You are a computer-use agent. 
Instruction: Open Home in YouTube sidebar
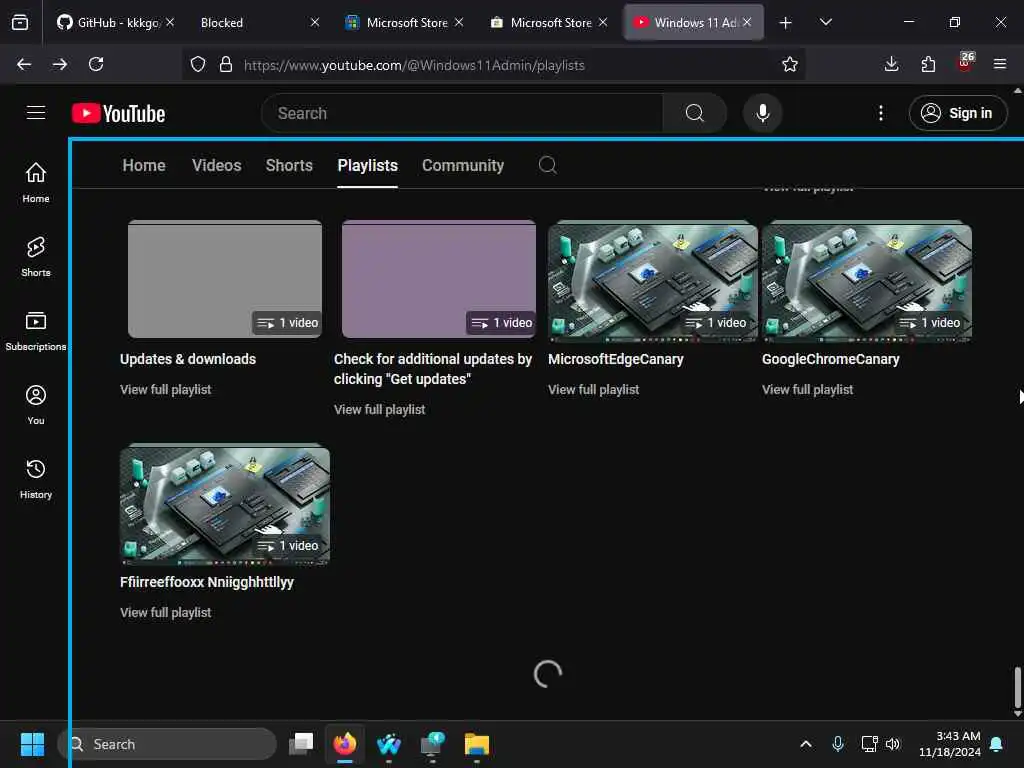36,182
